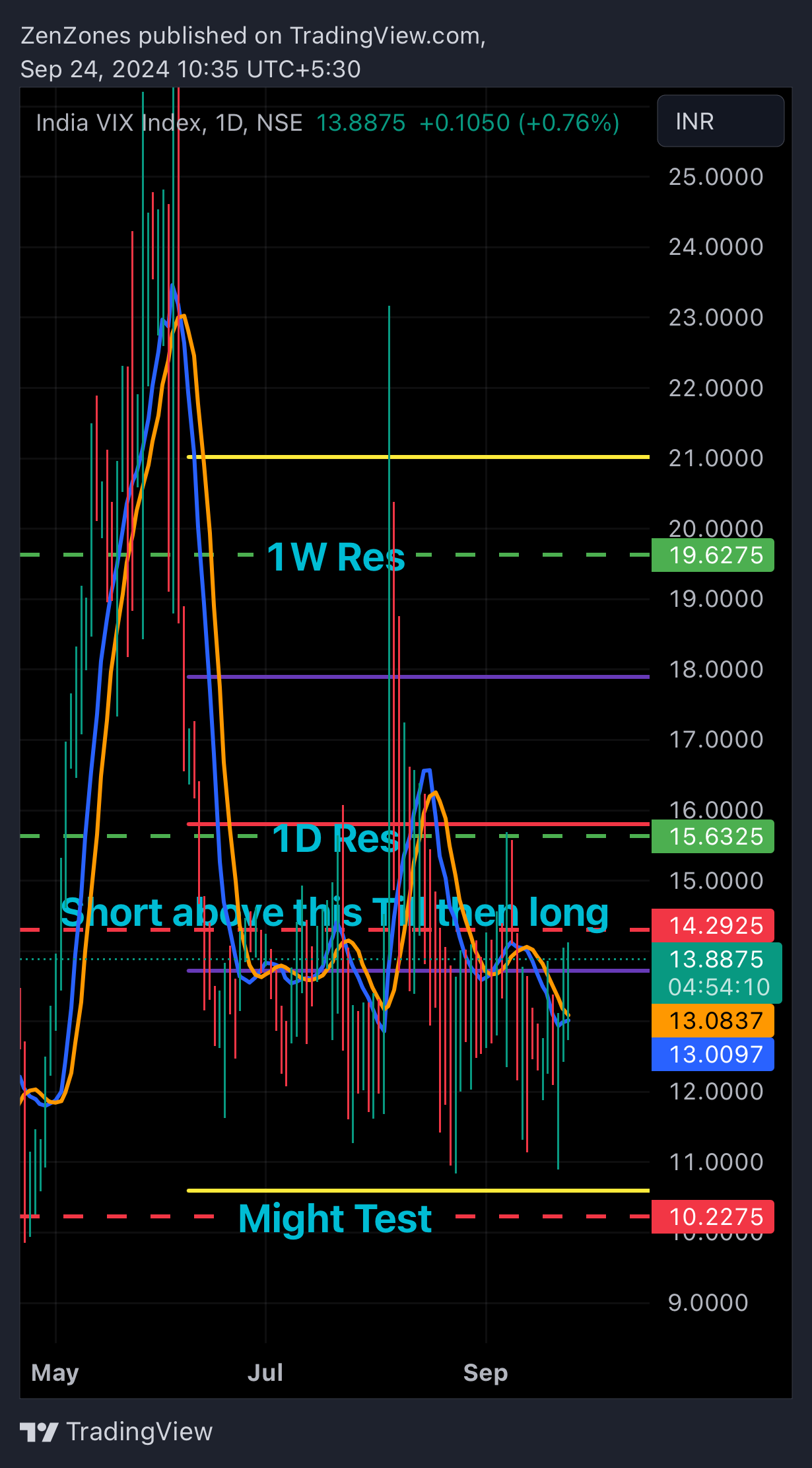Click the 21.0000 price axis label
This screenshot has width=812, height=1468.
point(716,458)
